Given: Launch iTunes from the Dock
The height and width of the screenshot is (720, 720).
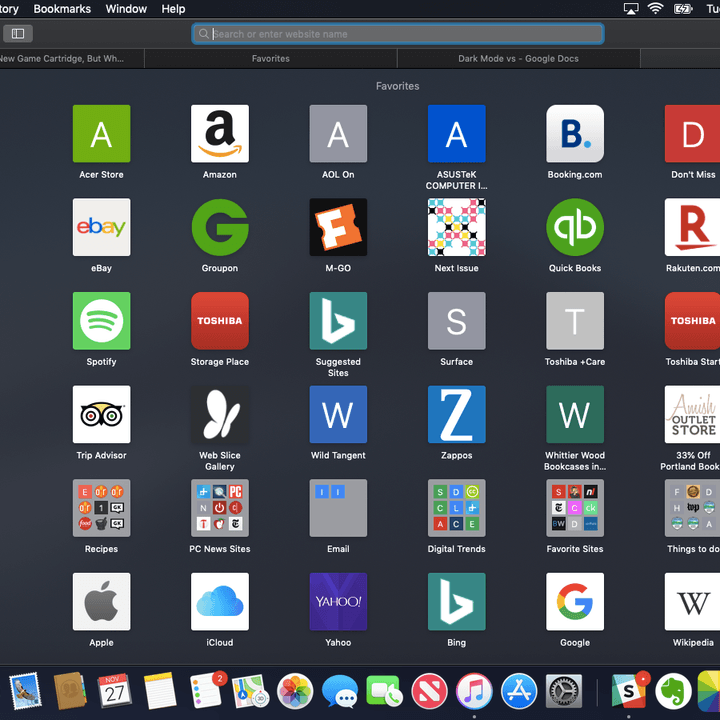Looking at the screenshot, I should pyautogui.click(x=474, y=692).
